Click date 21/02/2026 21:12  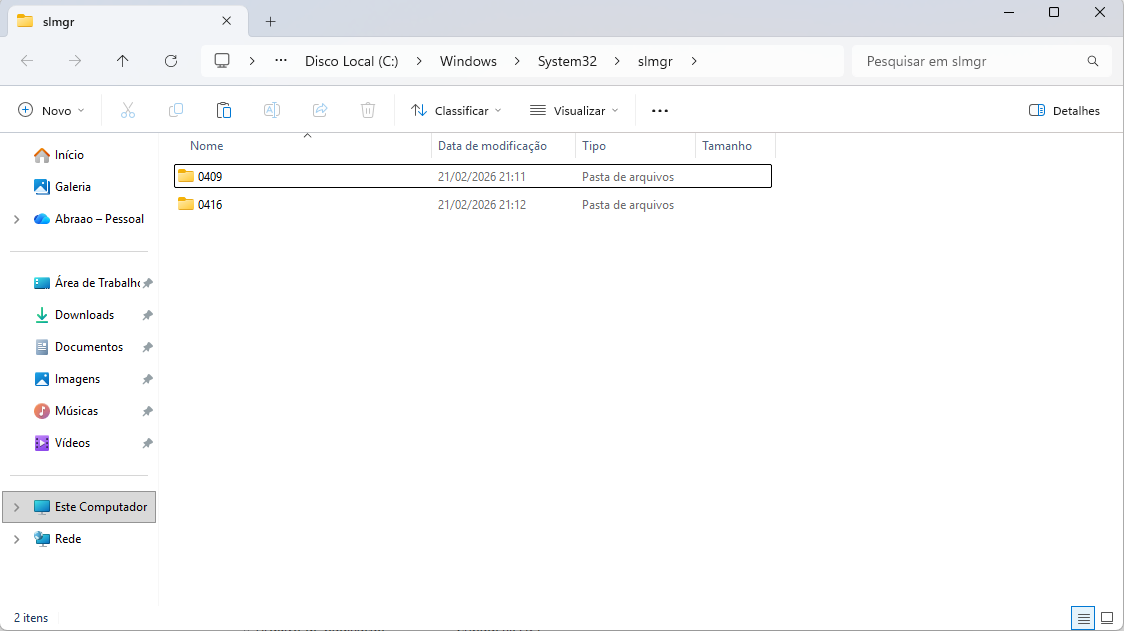(x=482, y=205)
